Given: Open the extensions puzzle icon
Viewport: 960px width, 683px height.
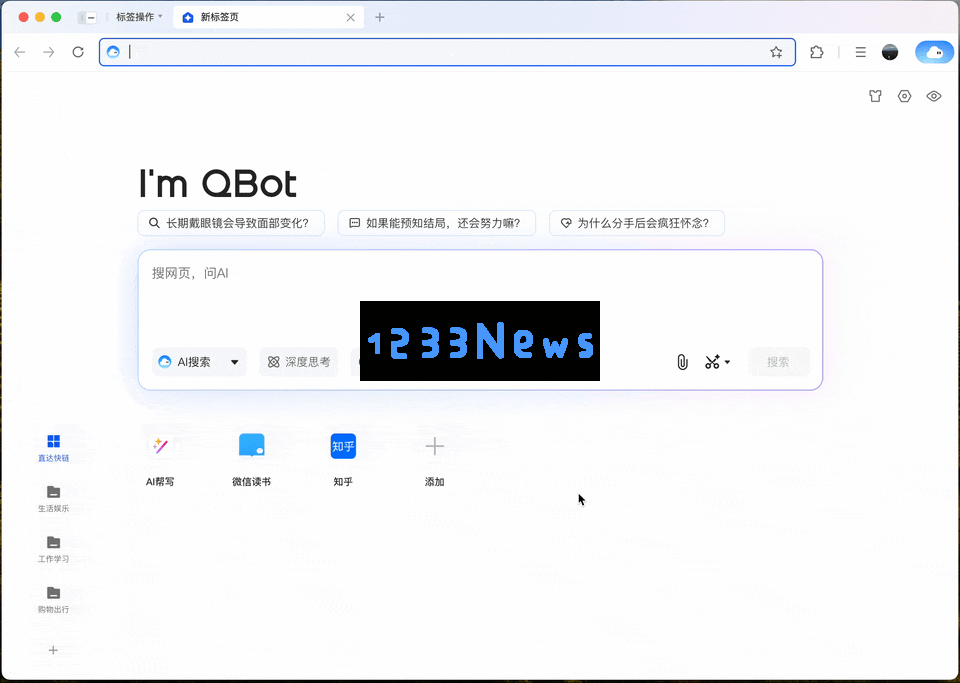Looking at the screenshot, I should (x=817, y=52).
